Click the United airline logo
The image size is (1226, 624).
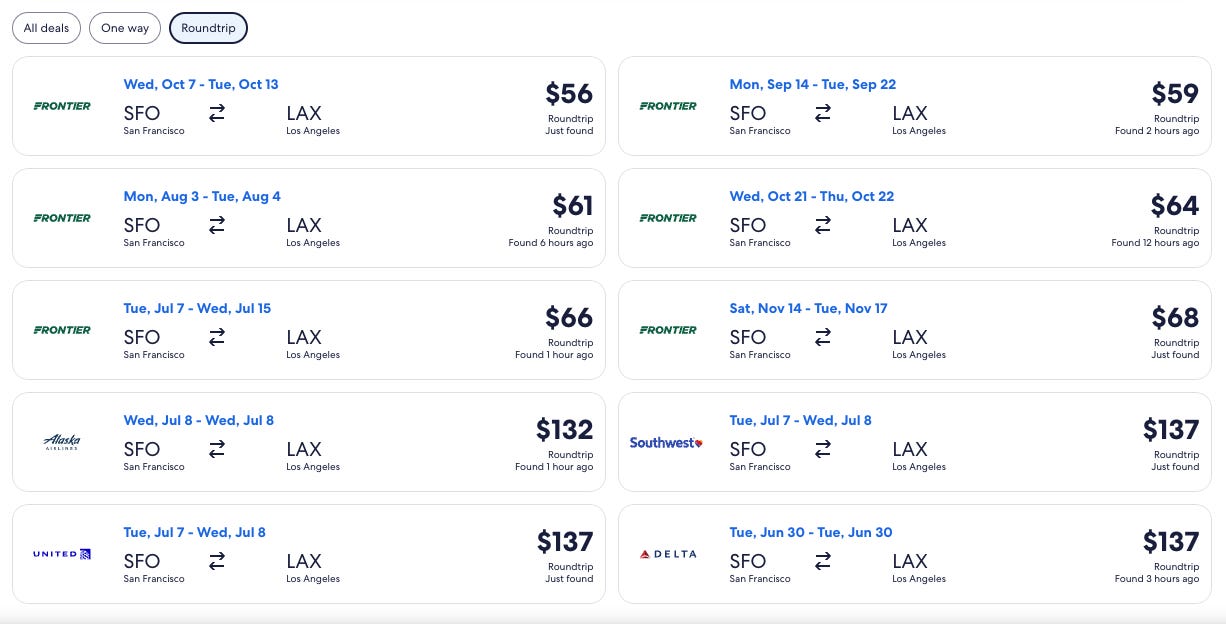click(62, 554)
